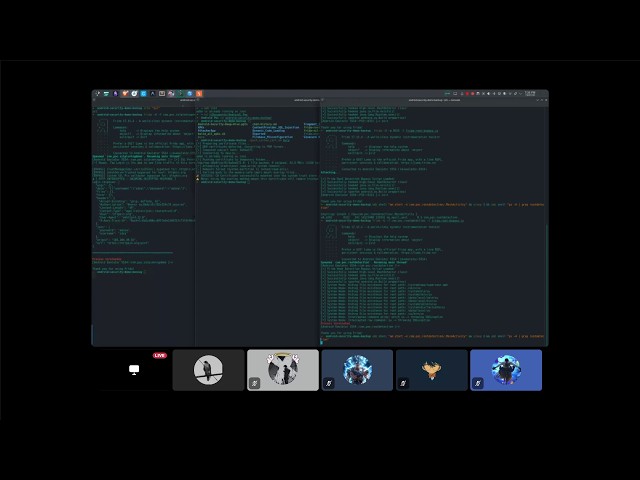Viewport: 640px width, 480px height.
Task: Open the purple flame taskbar icon
Action: point(115,94)
